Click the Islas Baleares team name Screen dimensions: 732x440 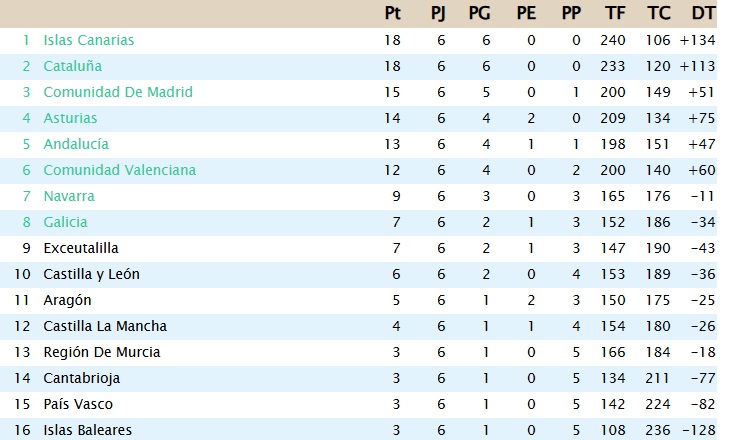click(x=87, y=430)
